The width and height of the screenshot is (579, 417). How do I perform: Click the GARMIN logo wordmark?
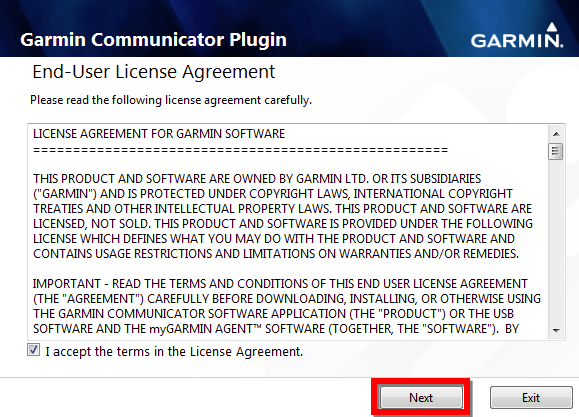click(517, 40)
